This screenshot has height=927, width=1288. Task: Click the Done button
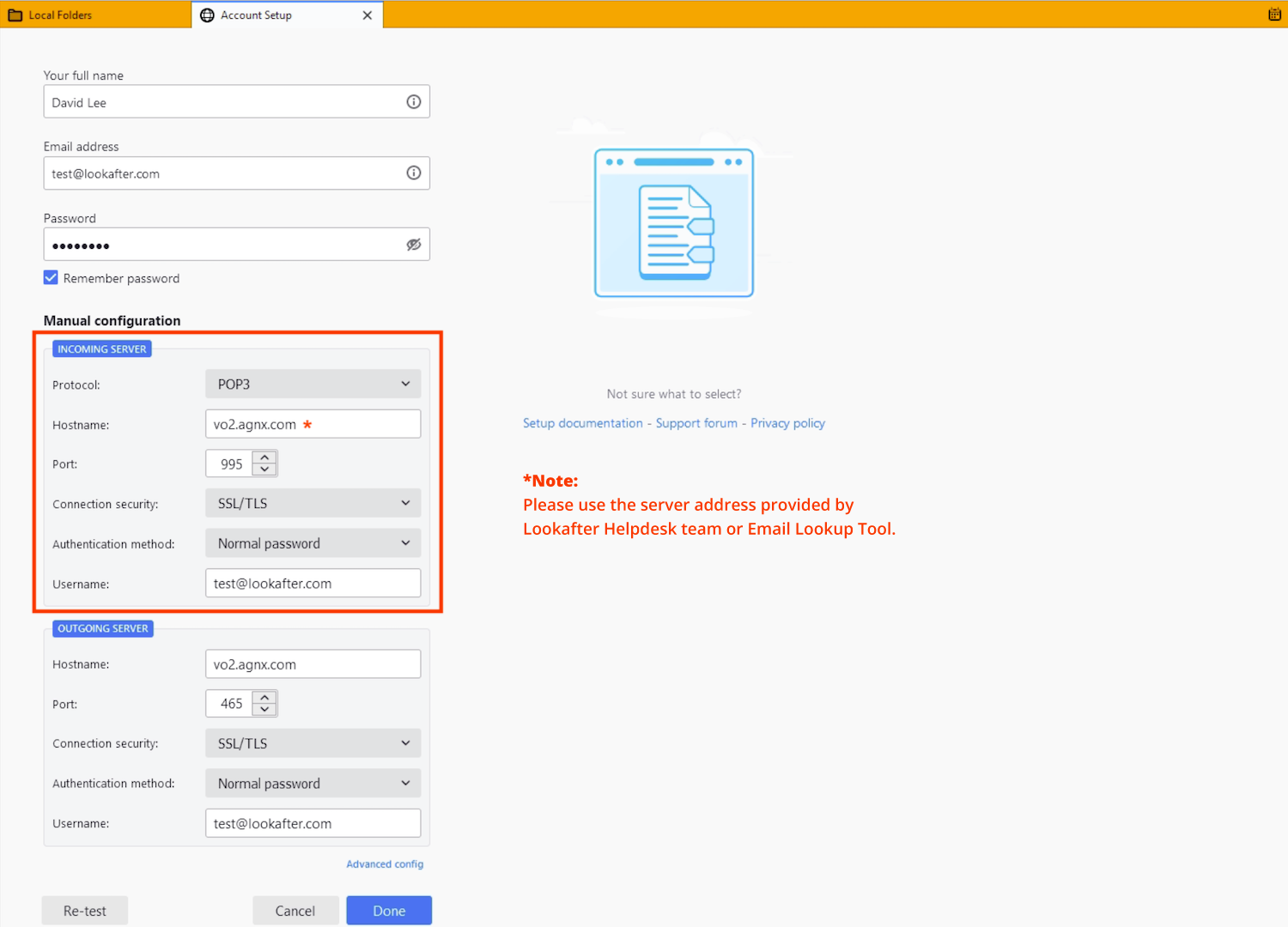pyautogui.click(x=389, y=911)
